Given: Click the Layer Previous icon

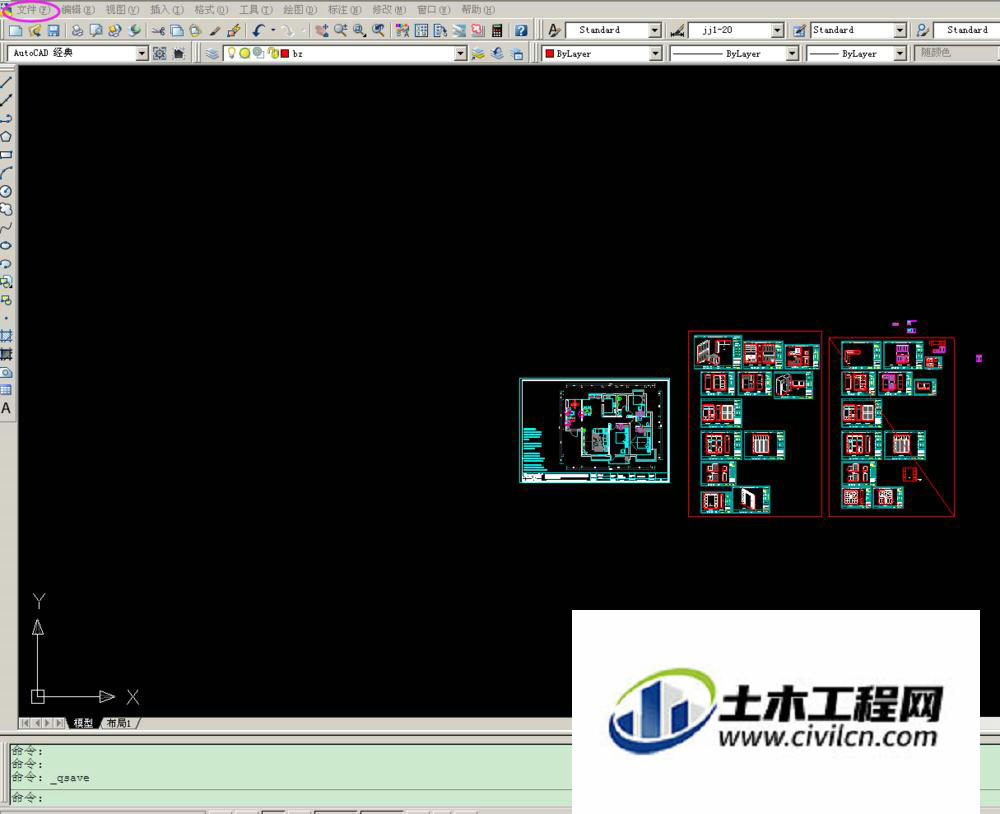Looking at the screenshot, I should point(497,54).
